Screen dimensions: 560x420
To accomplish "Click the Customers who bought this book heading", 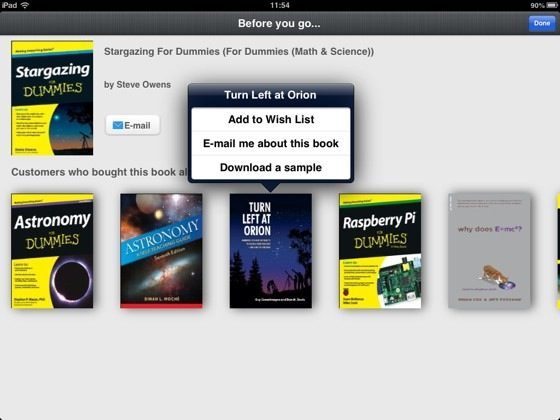I will tap(99, 172).
